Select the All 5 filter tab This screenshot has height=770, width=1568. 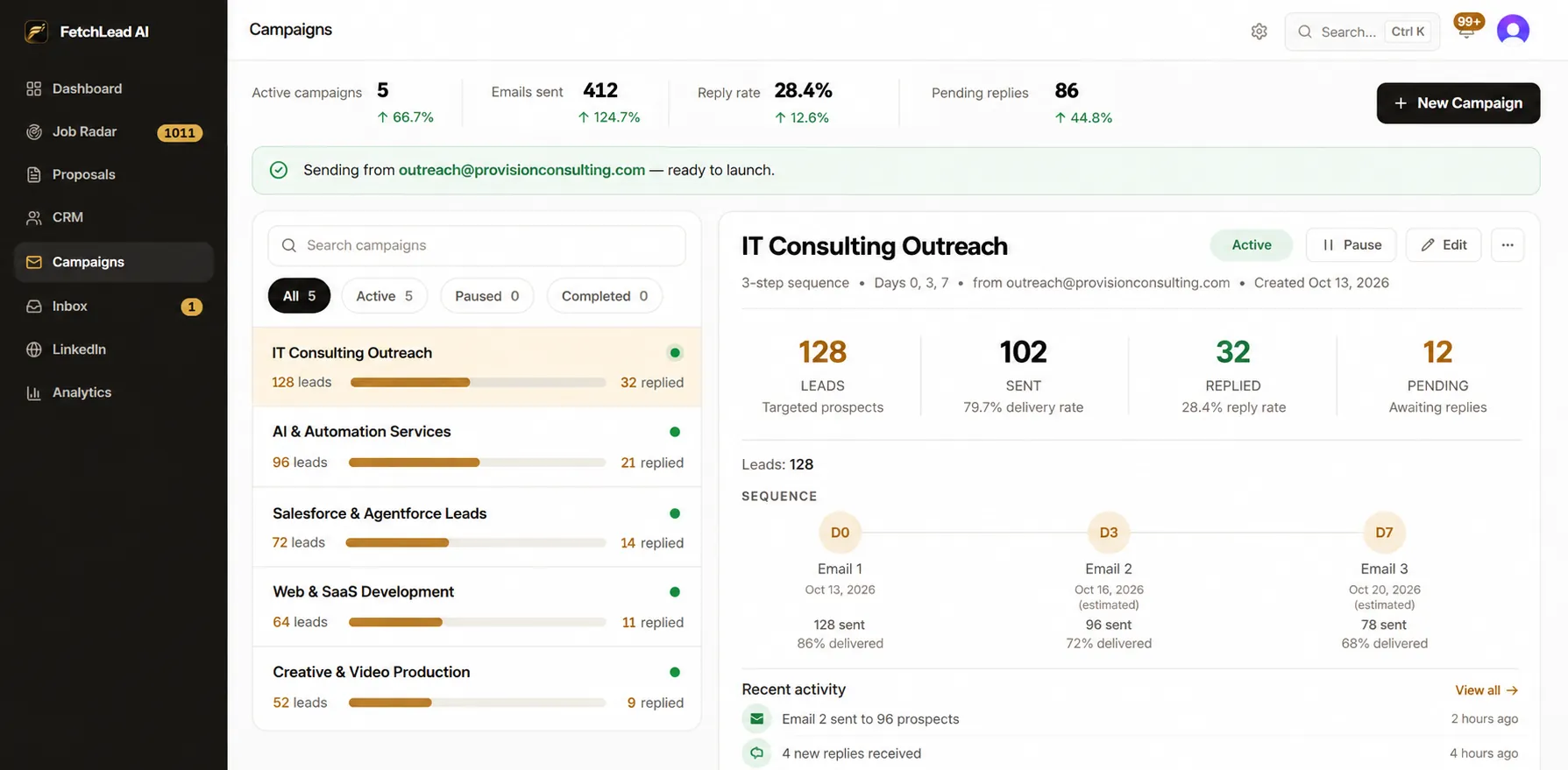click(299, 296)
